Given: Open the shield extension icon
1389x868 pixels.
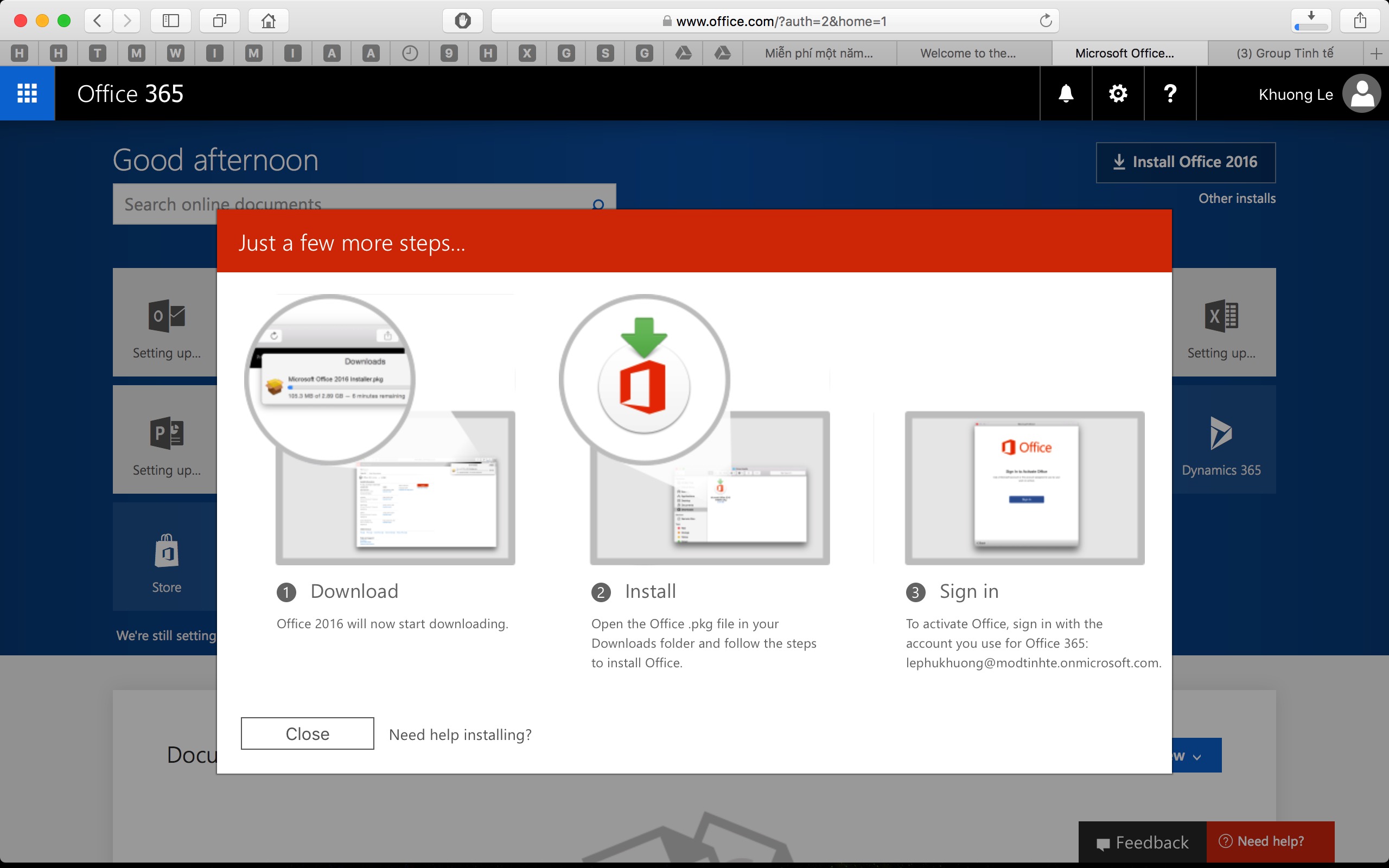Looking at the screenshot, I should click(463, 21).
